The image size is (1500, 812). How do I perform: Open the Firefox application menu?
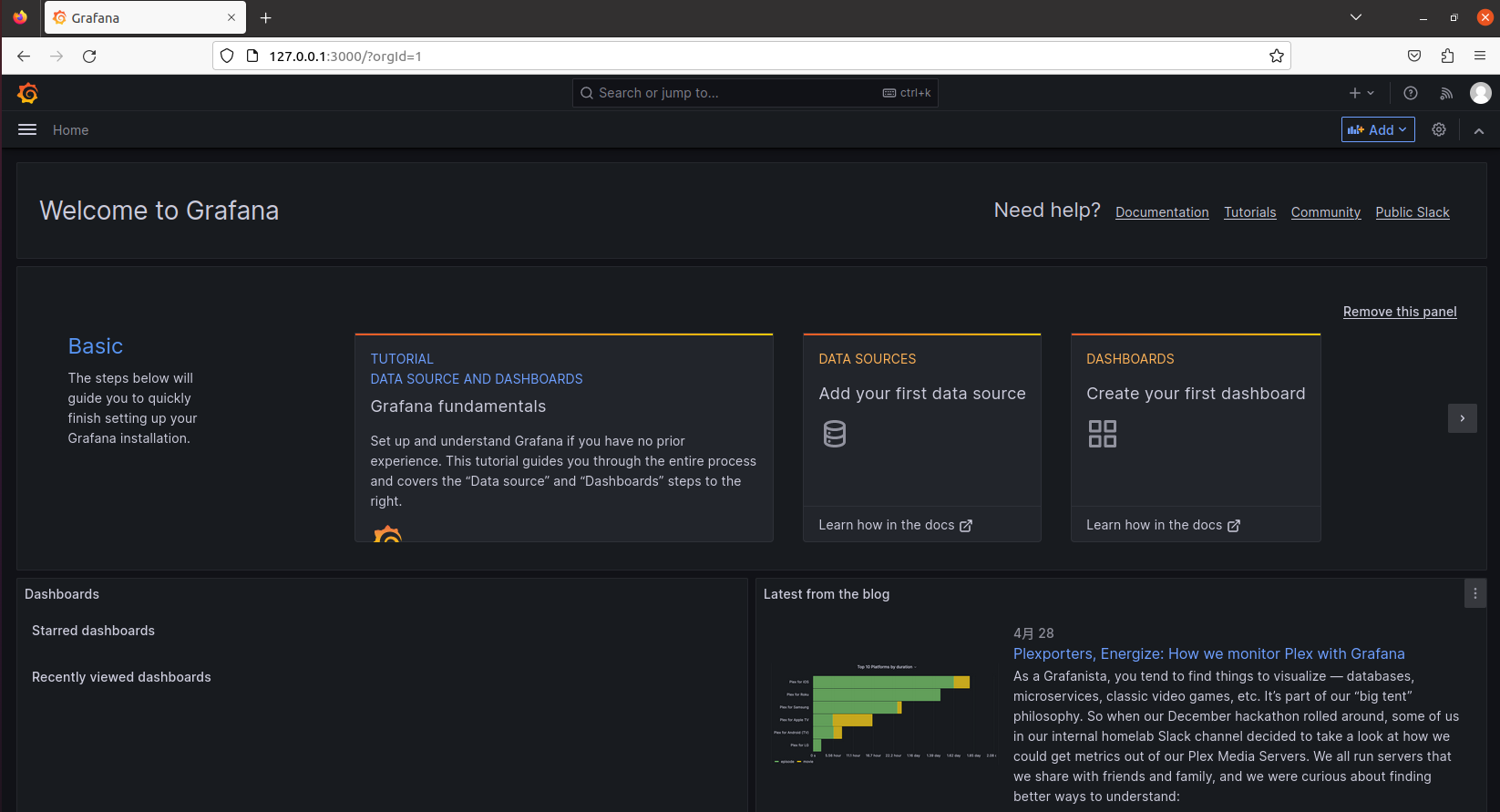click(x=1480, y=57)
